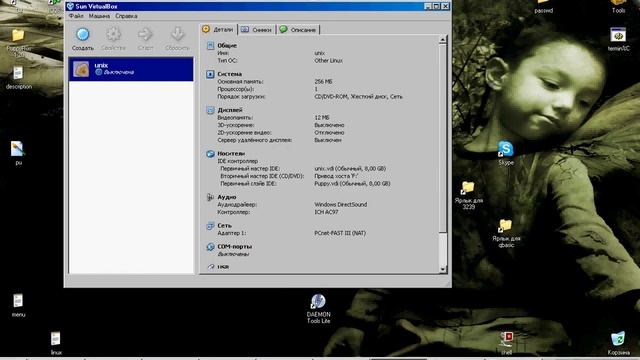Click the unix.vdi primary master disk entry

[350, 169]
